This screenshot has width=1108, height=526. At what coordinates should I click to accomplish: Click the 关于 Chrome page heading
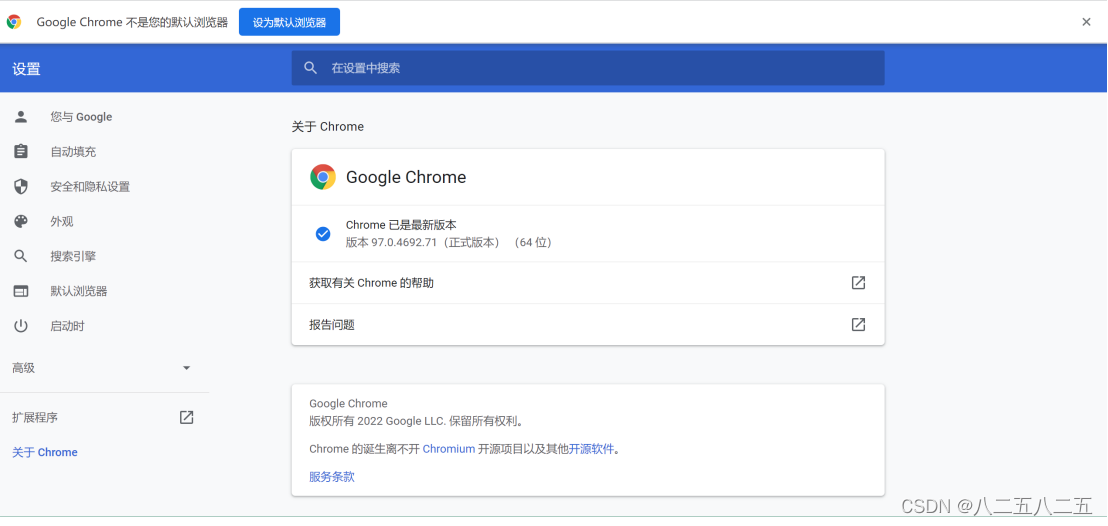click(x=328, y=127)
